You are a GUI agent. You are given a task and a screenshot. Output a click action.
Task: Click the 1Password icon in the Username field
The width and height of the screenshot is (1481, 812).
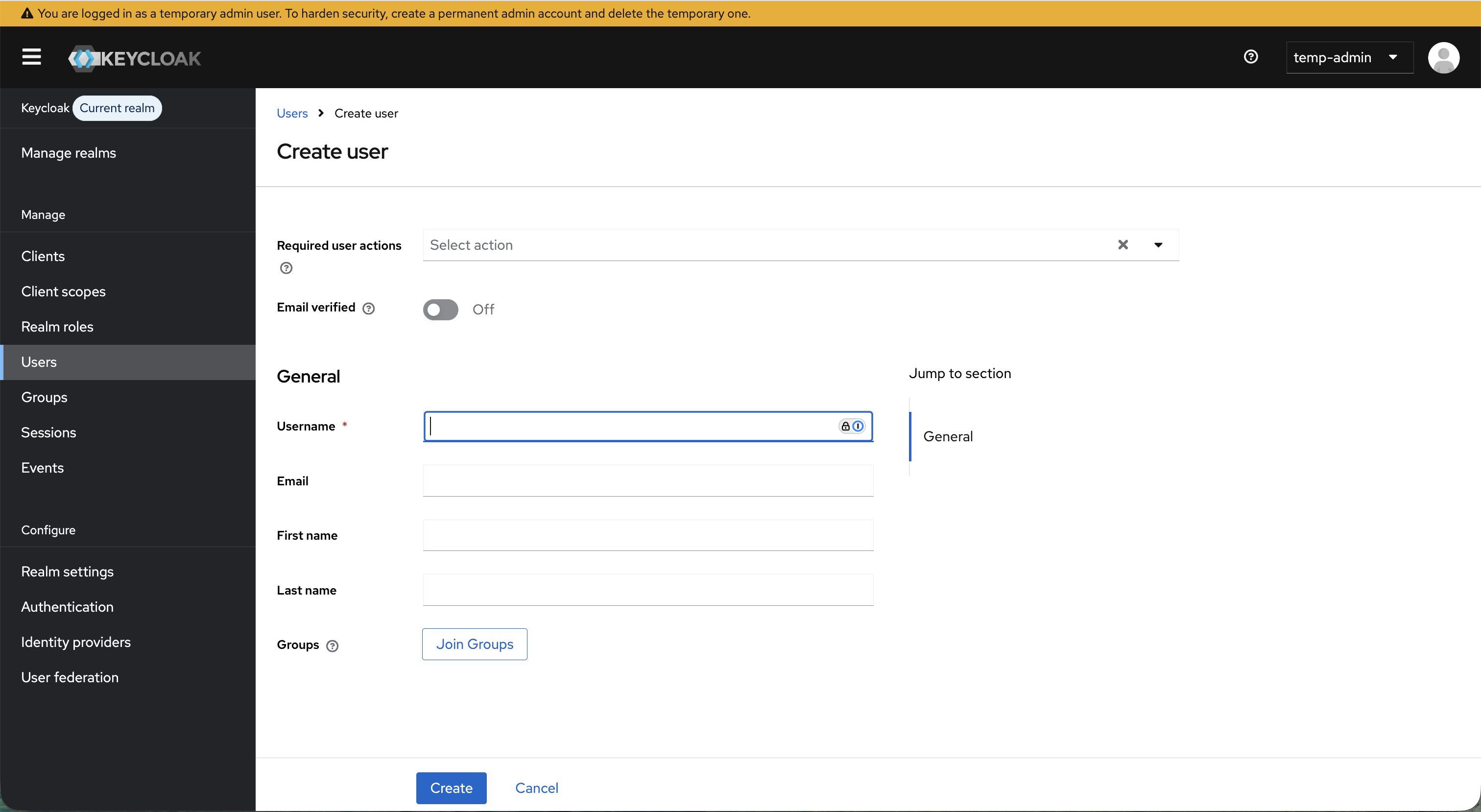[x=859, y=426]
